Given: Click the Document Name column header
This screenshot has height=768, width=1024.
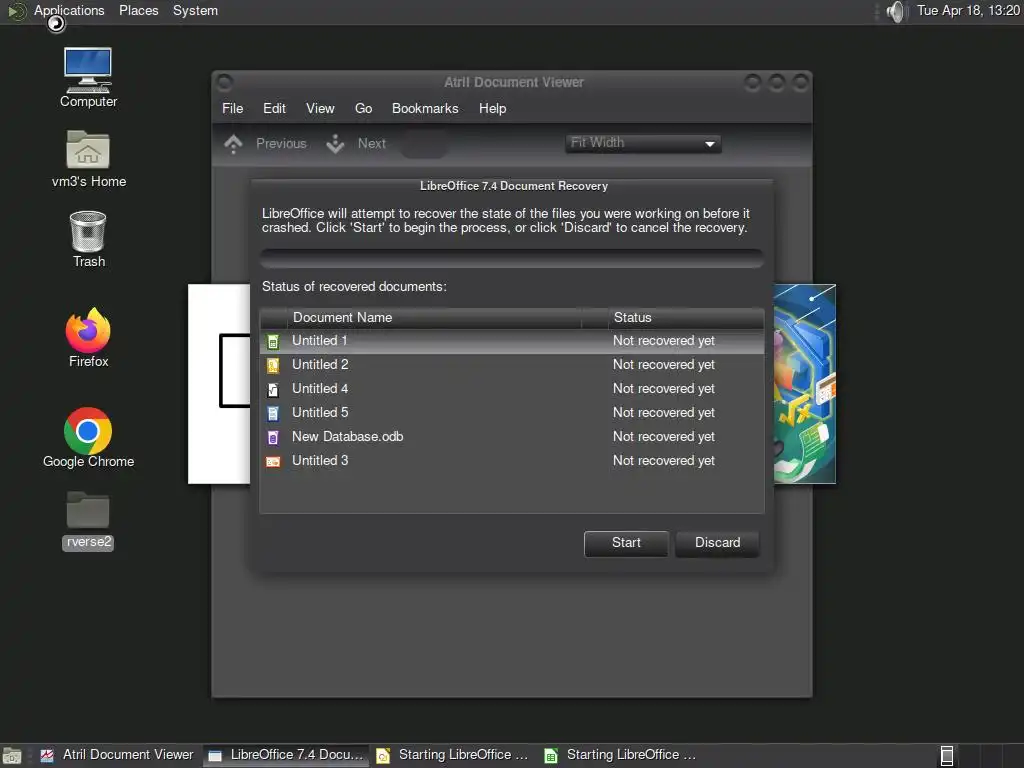Looking at the screenshot, I should (434, 318).
